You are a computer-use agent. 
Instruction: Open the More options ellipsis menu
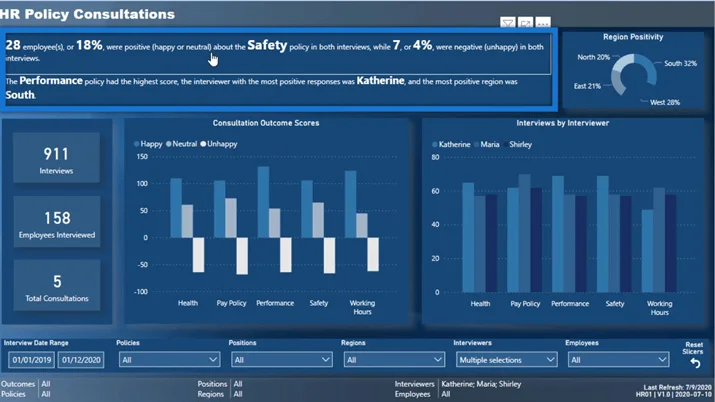[x=543, y=22]
